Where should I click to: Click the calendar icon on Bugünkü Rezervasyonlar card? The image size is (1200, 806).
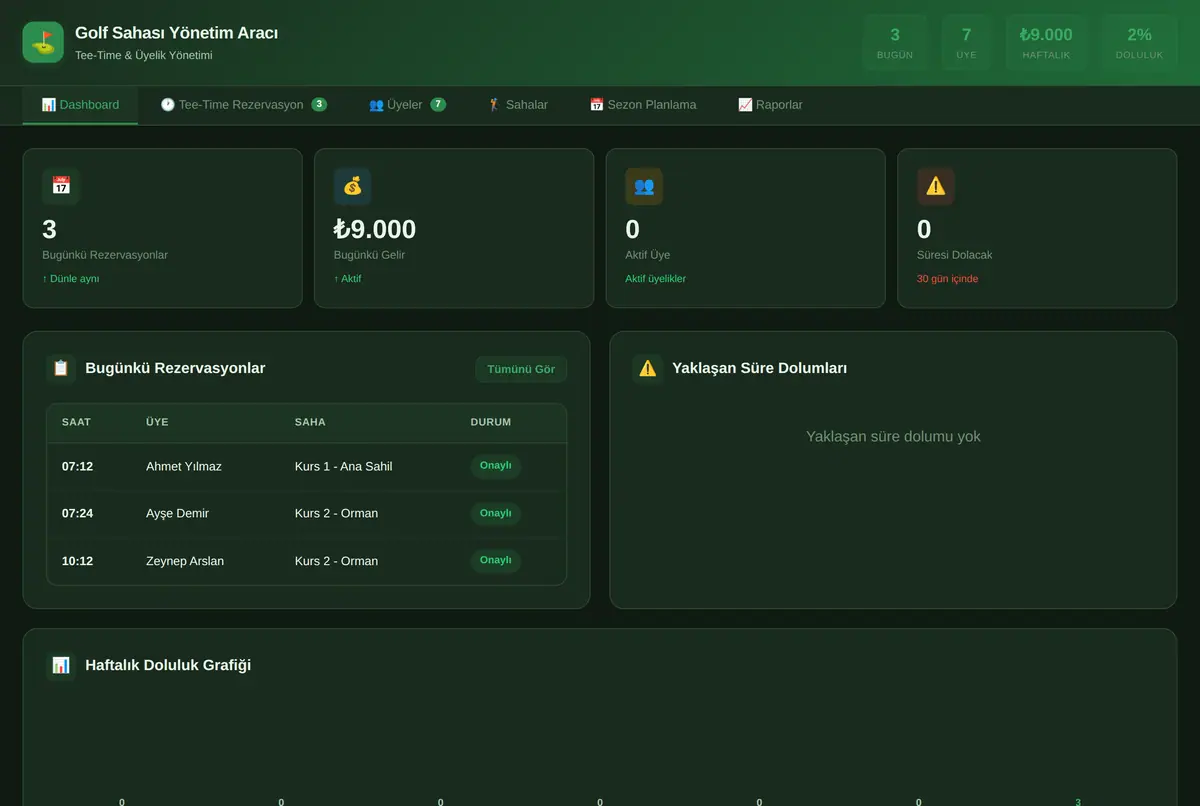(x=61, y=186)
